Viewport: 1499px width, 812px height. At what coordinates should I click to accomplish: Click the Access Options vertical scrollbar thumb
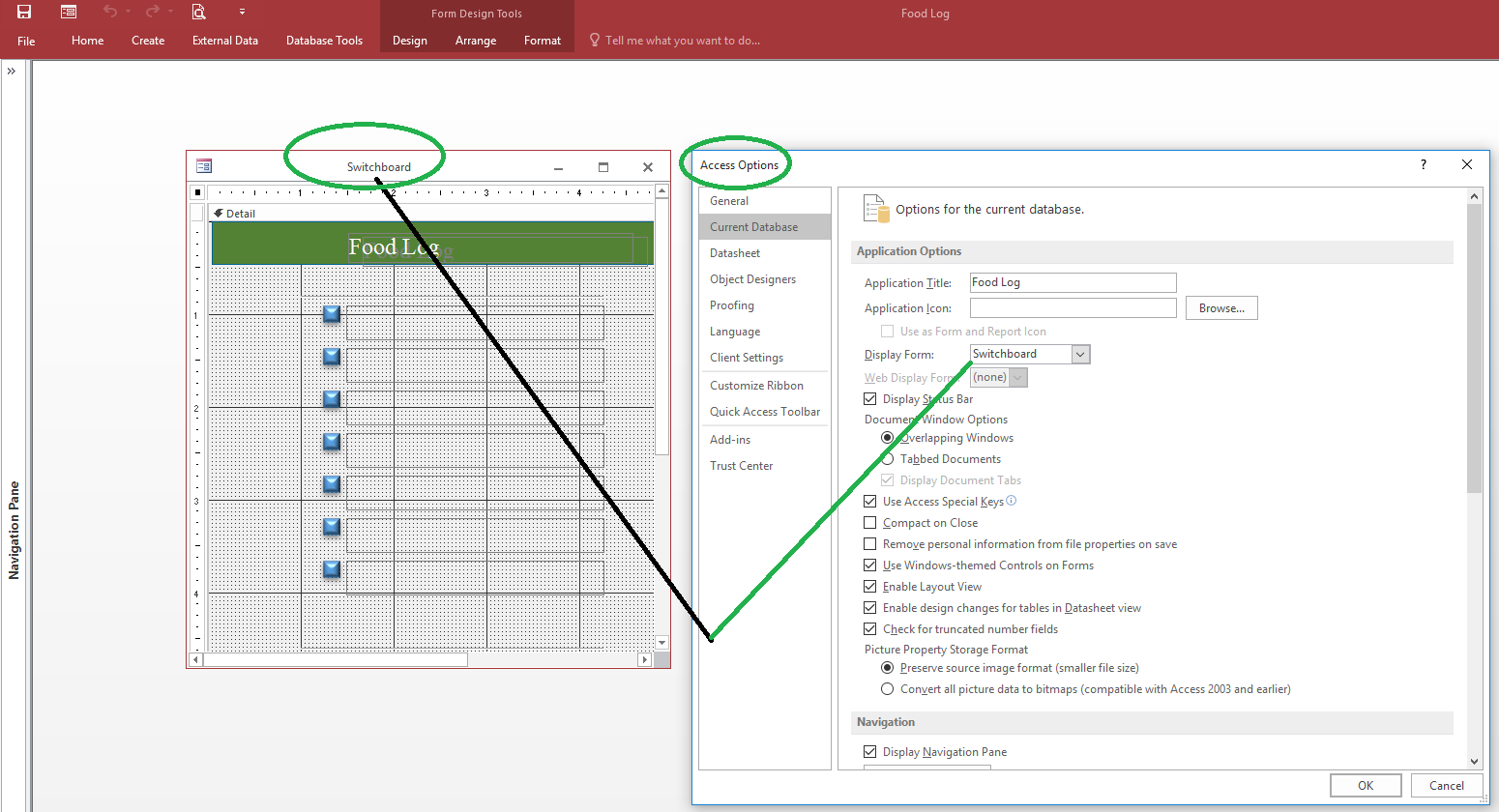pyautogui.click(x=1474, y=348)
